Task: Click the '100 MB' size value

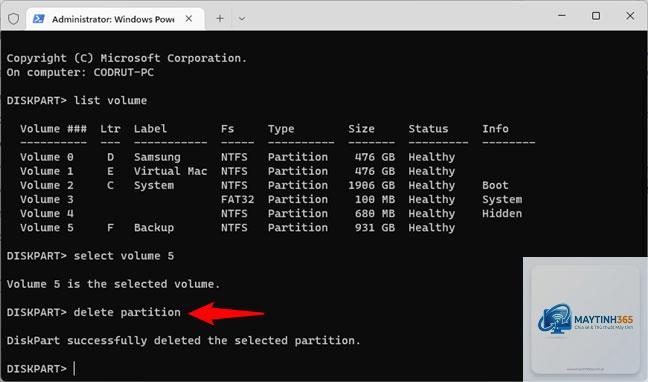Action: tap(375, 199)
